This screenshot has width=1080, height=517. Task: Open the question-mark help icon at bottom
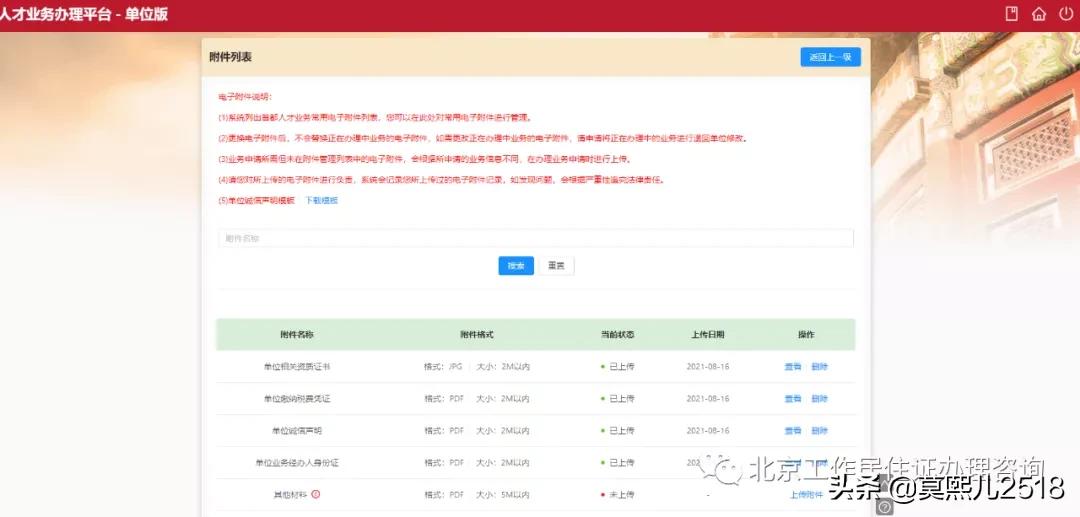tap(886, 507)
